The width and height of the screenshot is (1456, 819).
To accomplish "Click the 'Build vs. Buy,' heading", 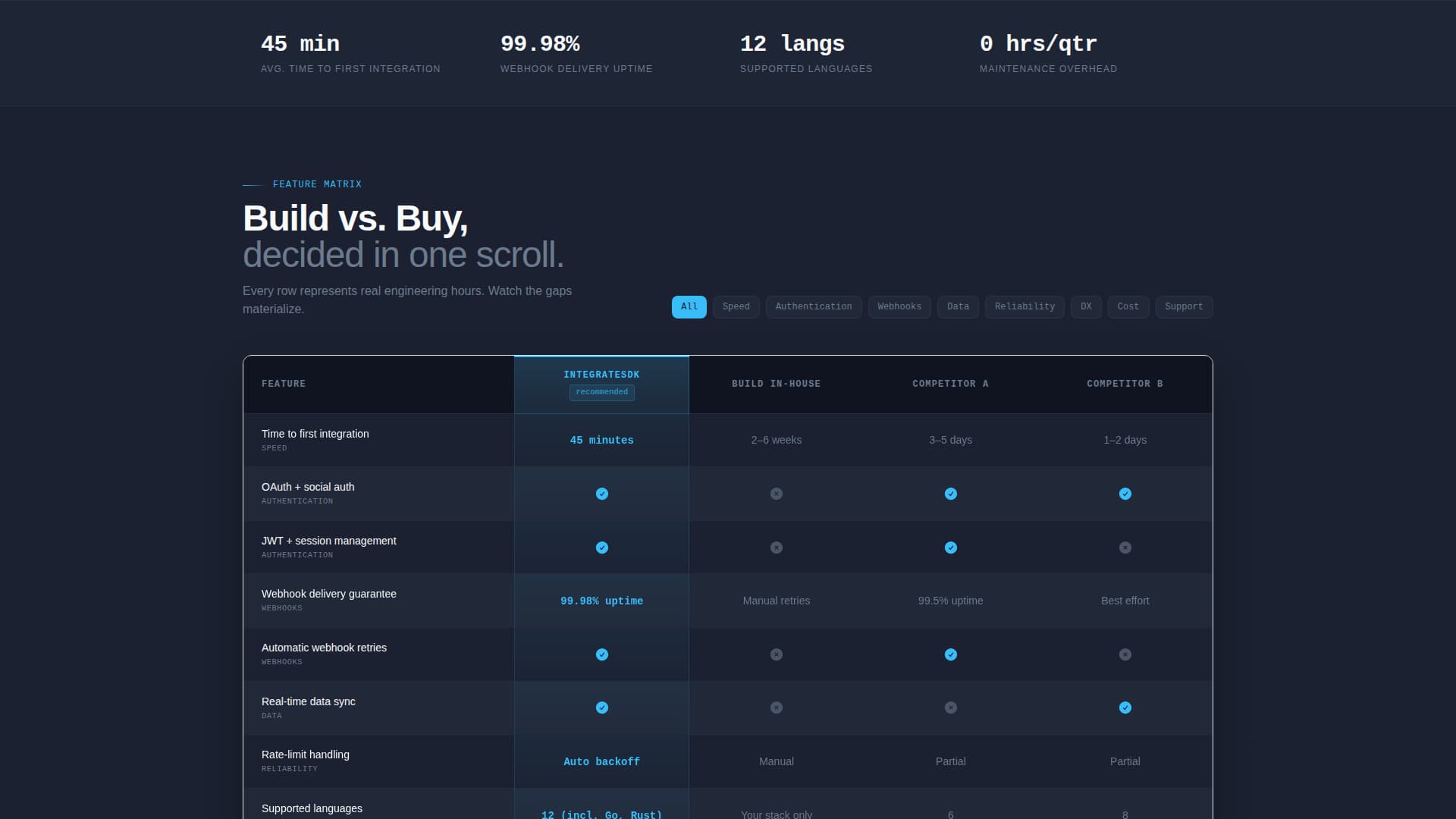I will (x=355, y=218).
